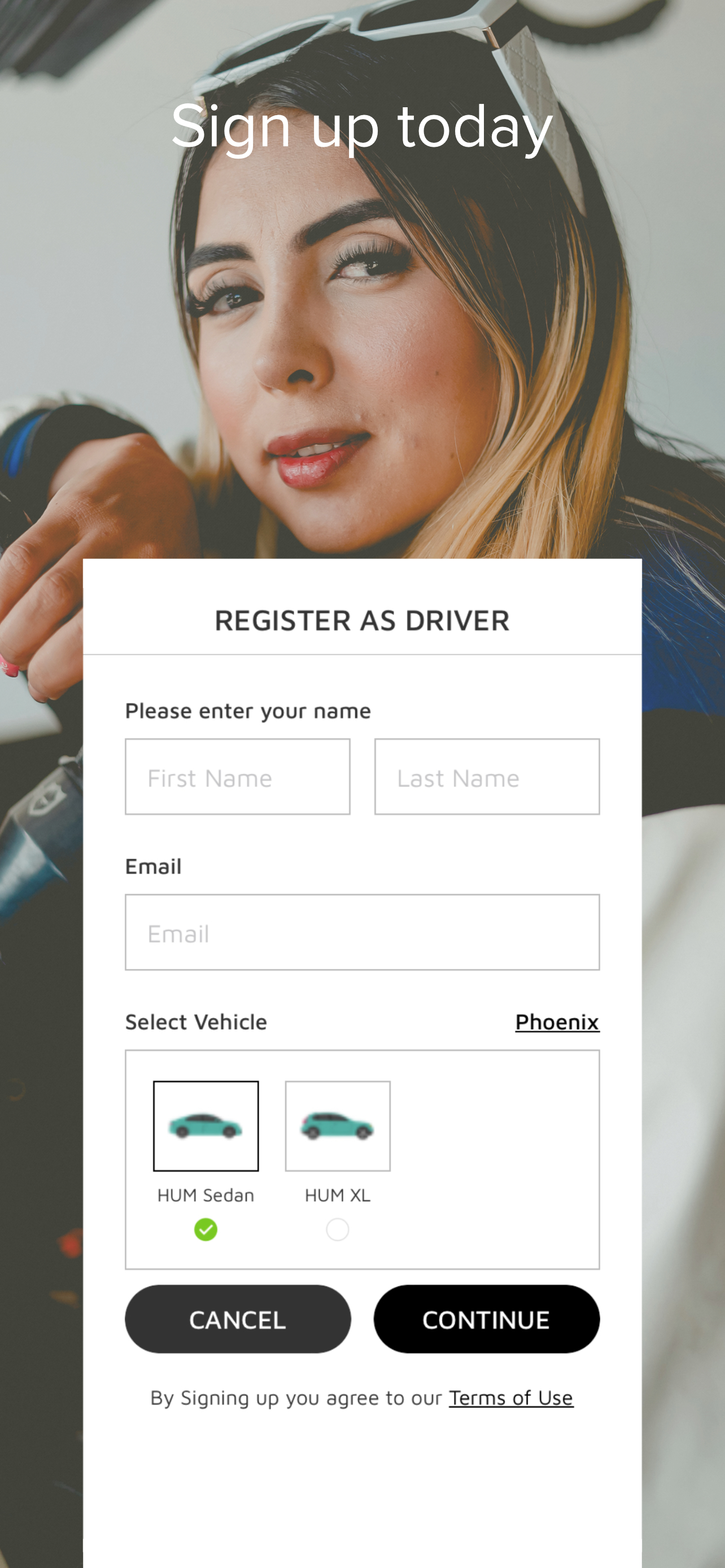
Task: Select the empty radio circle under HUM XL
Action: [x=338, y=1229]
